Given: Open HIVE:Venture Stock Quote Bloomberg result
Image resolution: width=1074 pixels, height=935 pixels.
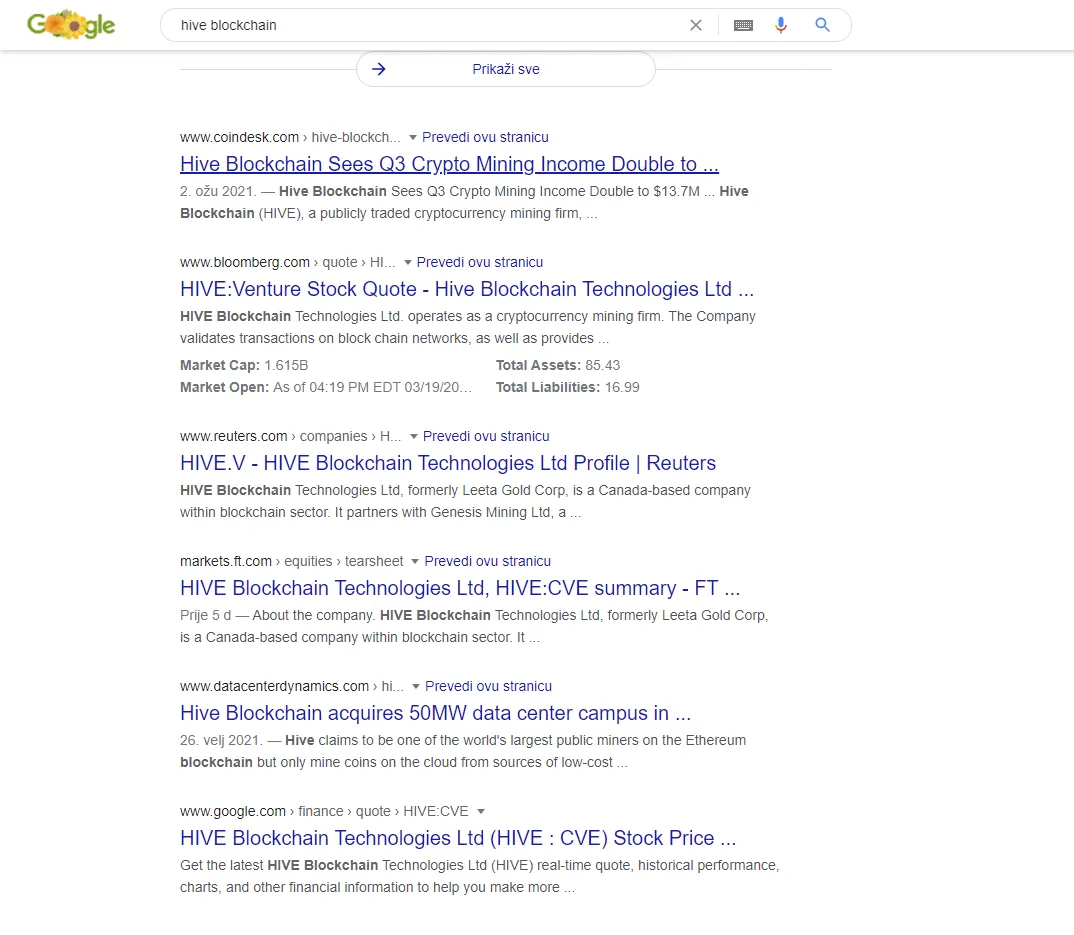Looking at the screenshot, I should pos(466,289).
